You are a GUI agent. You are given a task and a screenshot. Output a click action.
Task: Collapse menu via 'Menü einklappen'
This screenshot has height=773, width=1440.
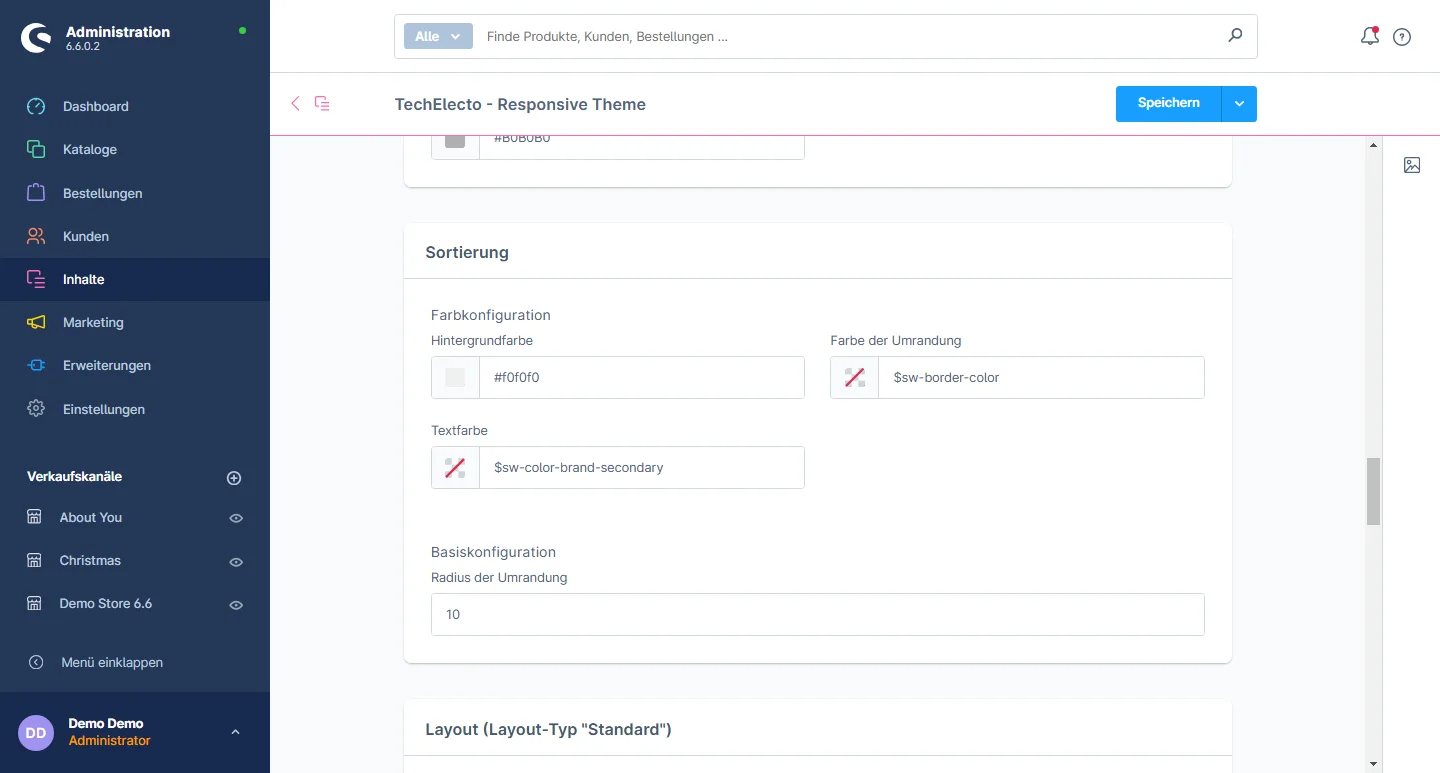(111, 662)
